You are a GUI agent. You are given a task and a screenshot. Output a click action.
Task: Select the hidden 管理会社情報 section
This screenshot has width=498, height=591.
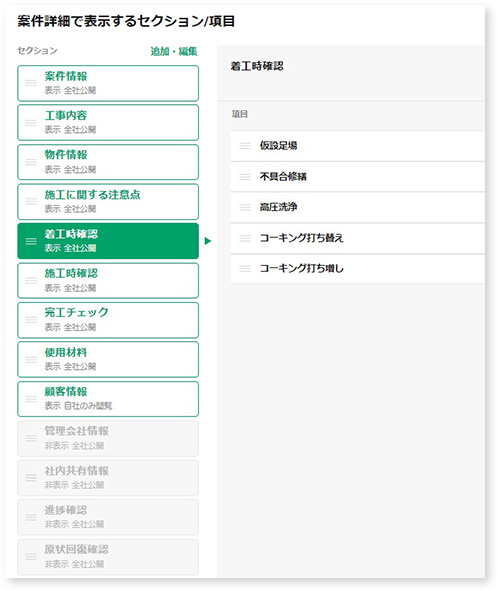click(108, 438)
